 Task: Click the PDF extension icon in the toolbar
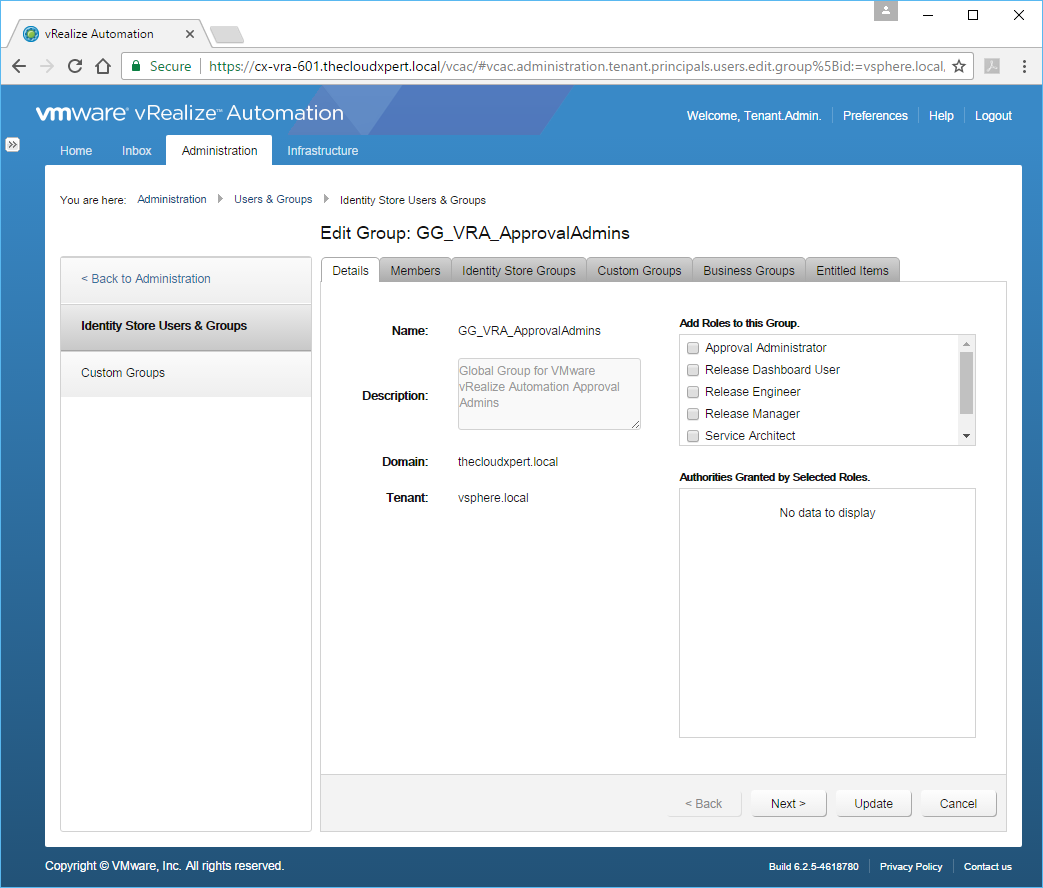click(x=992, y=66)
